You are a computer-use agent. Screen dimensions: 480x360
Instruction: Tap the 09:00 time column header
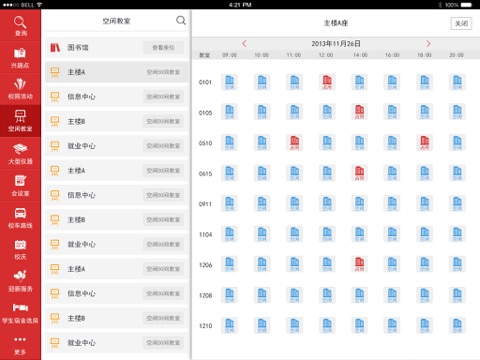(x=229, y=55)
